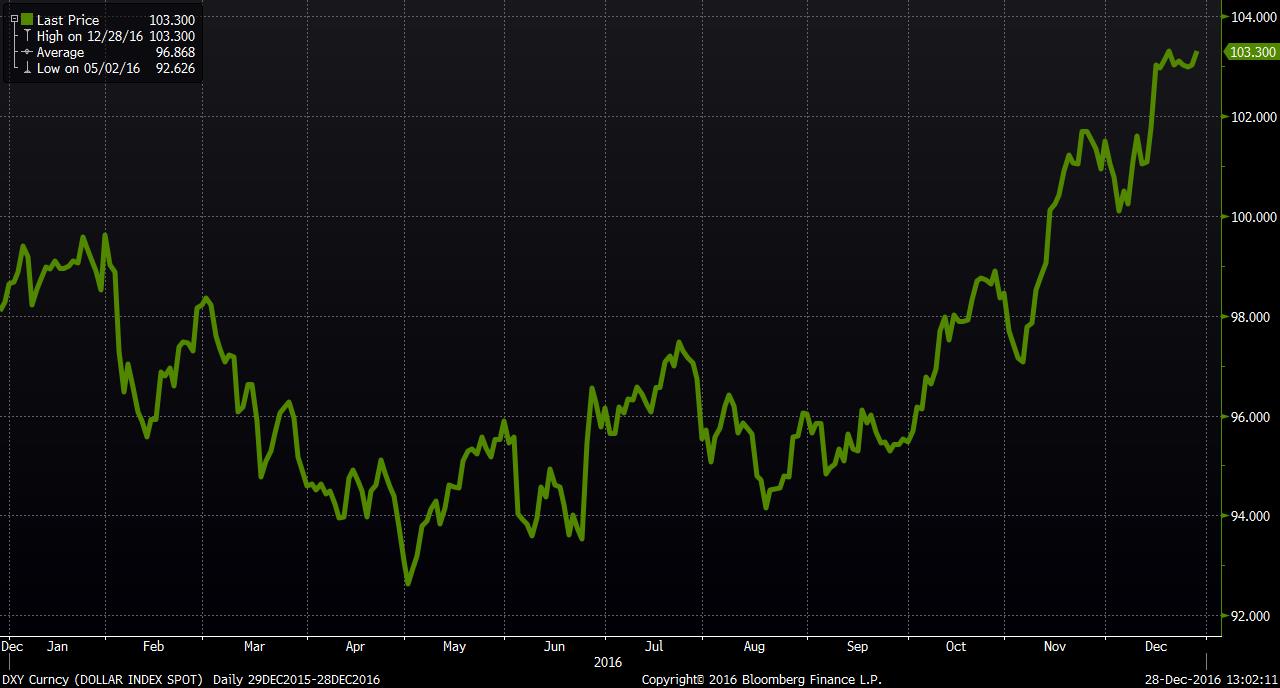
Task: Collapse the Last Price legend tree
Action: (x=14, y=20)
